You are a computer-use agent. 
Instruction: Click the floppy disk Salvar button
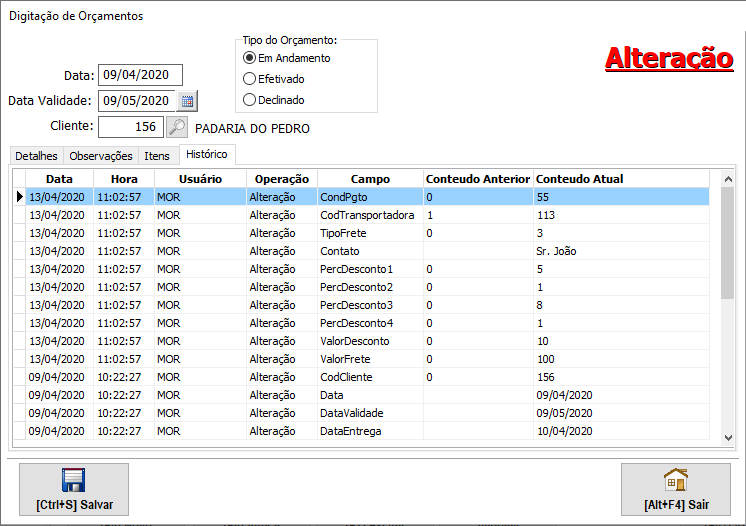pyautogui.click(x=74, y=489)
